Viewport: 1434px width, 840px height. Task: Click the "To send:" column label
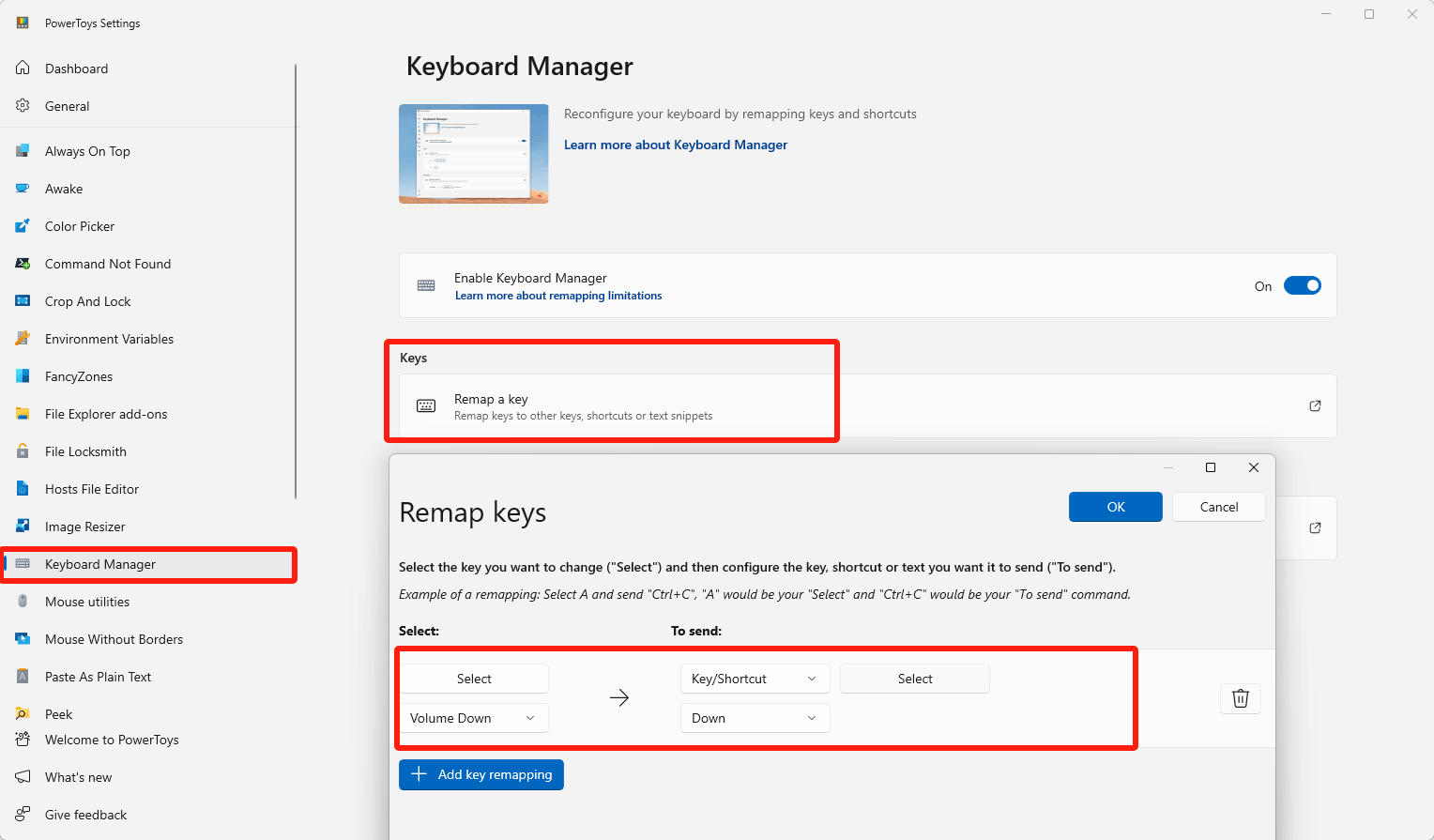click(x=696, y=631)
